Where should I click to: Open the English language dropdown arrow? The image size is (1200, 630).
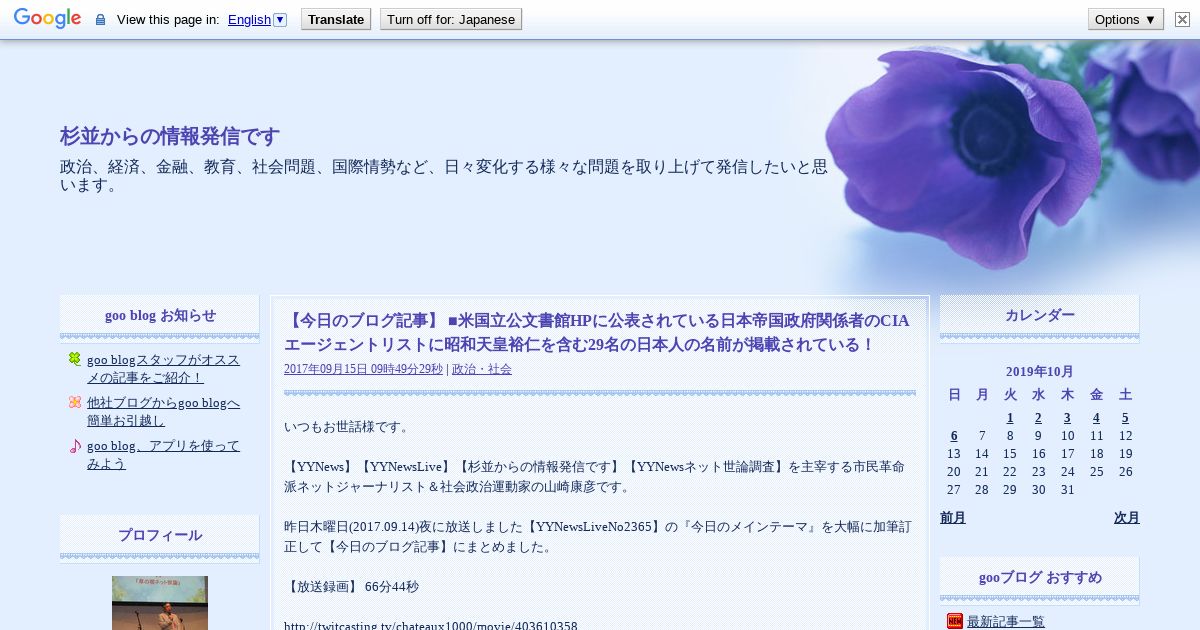(x=280, y=19)
